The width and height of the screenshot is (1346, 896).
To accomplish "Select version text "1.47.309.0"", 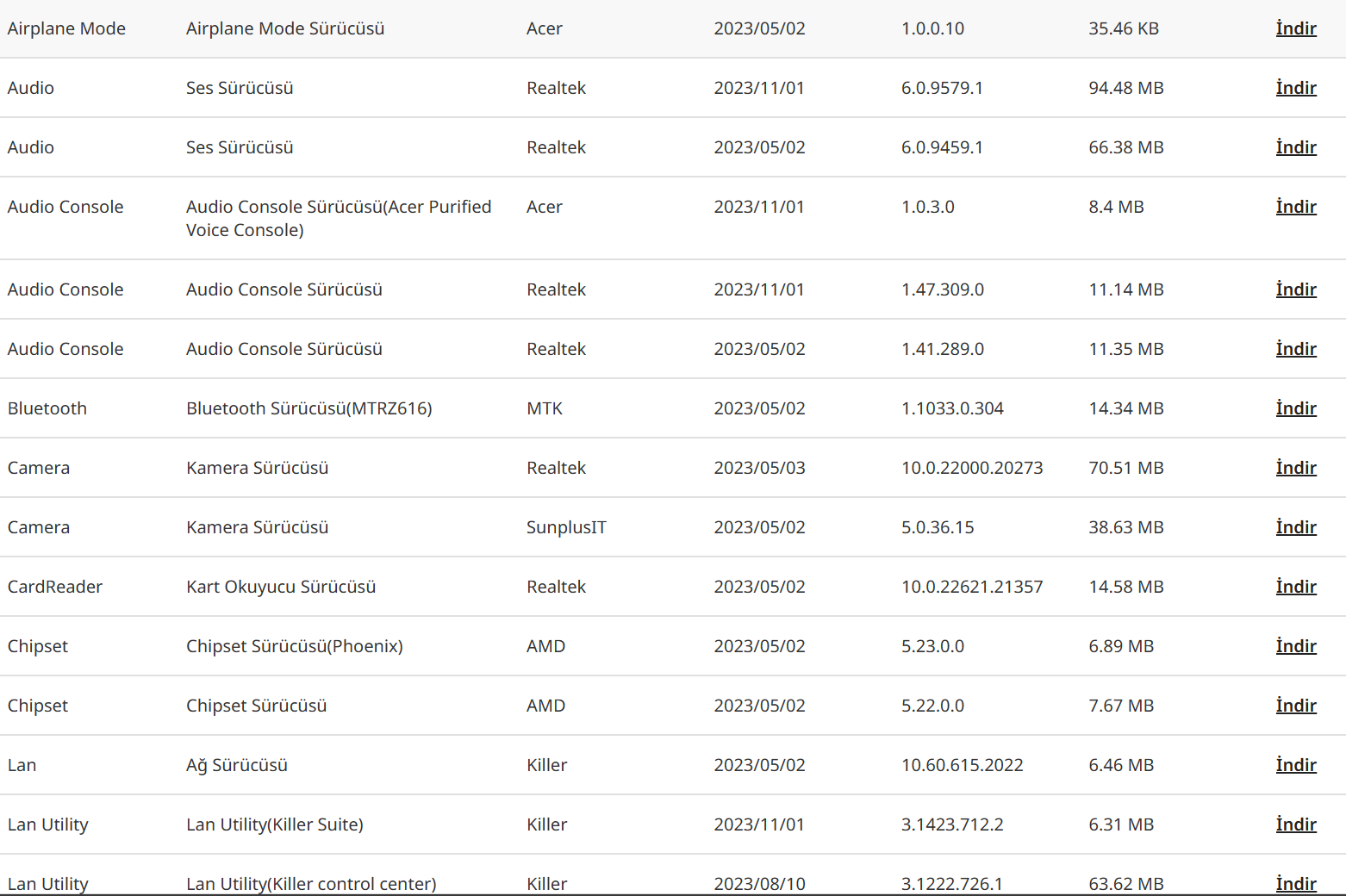I will pos(943,289).
